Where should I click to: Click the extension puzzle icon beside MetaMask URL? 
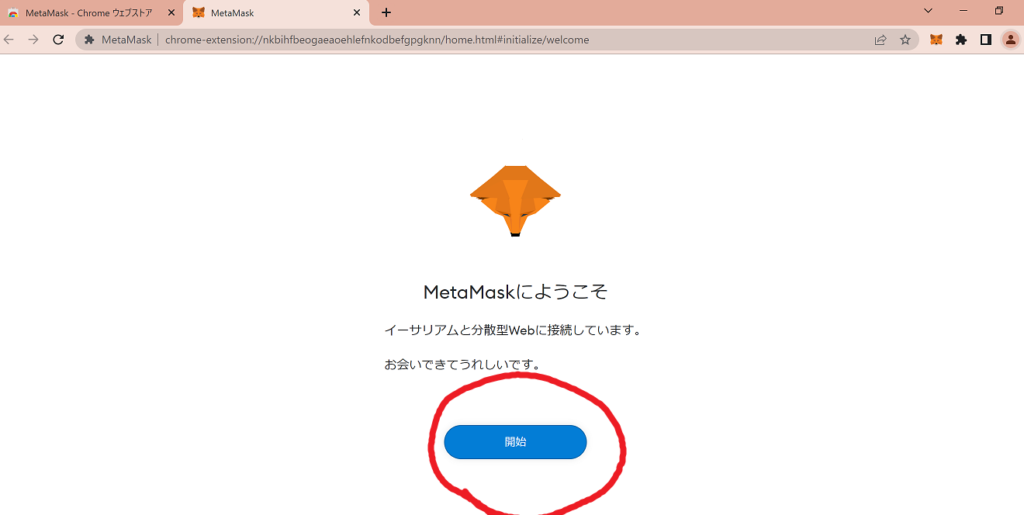pyautogui.click(x=89, y=40)
